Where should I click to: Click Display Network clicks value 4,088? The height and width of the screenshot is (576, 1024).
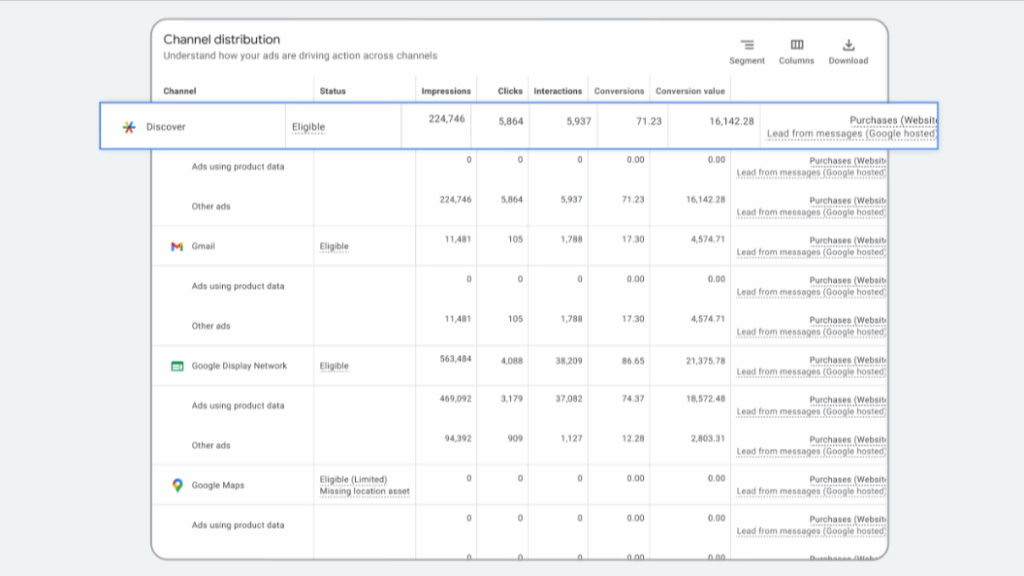click(x=511, y=360)
